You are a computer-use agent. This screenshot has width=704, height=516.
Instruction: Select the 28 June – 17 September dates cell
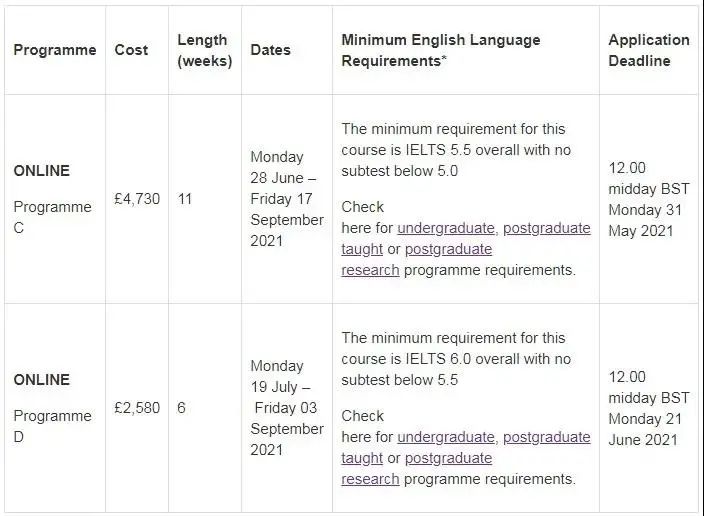[287, 199]
